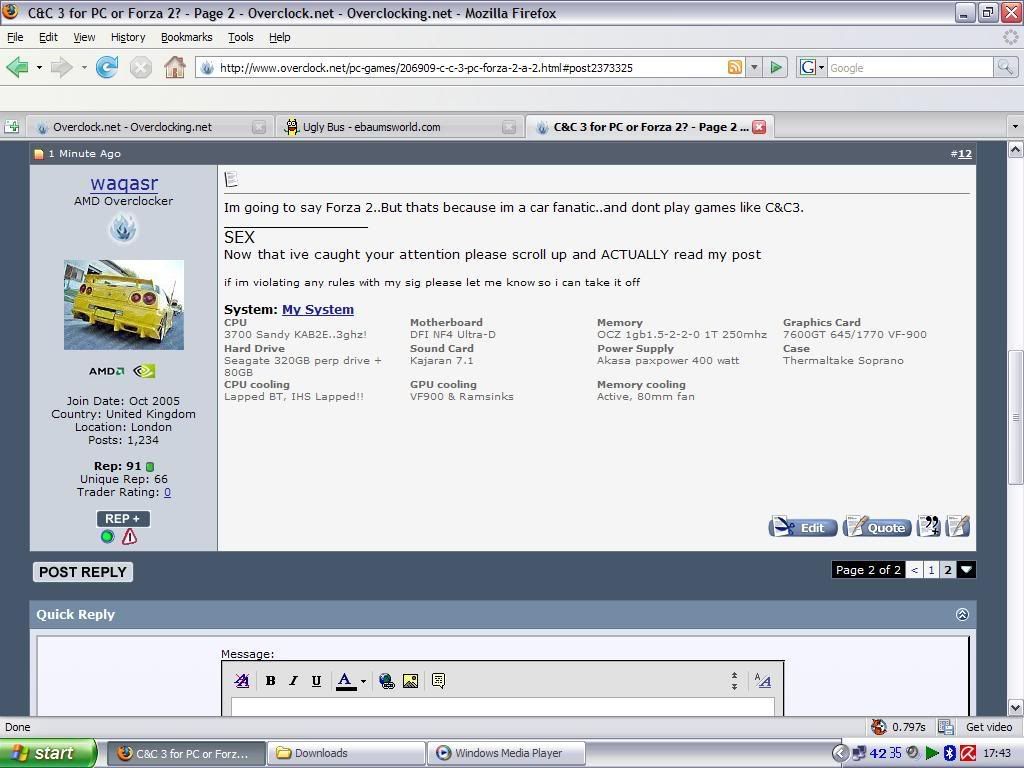The width and height of the screenshot is (1024, 768).
Task: Reload the current page
Action: coord(106,67)
